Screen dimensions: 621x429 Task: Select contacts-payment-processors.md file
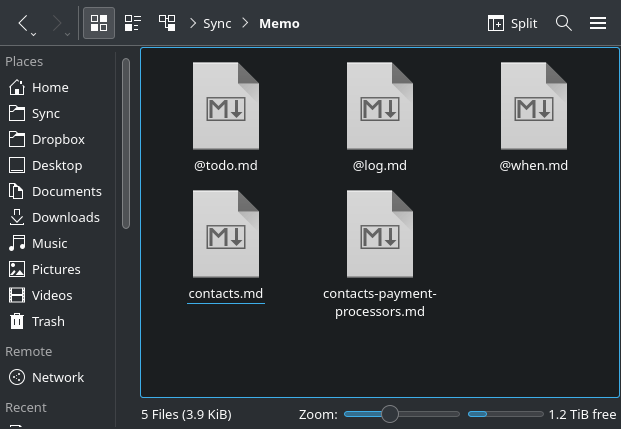click(379, 235)
